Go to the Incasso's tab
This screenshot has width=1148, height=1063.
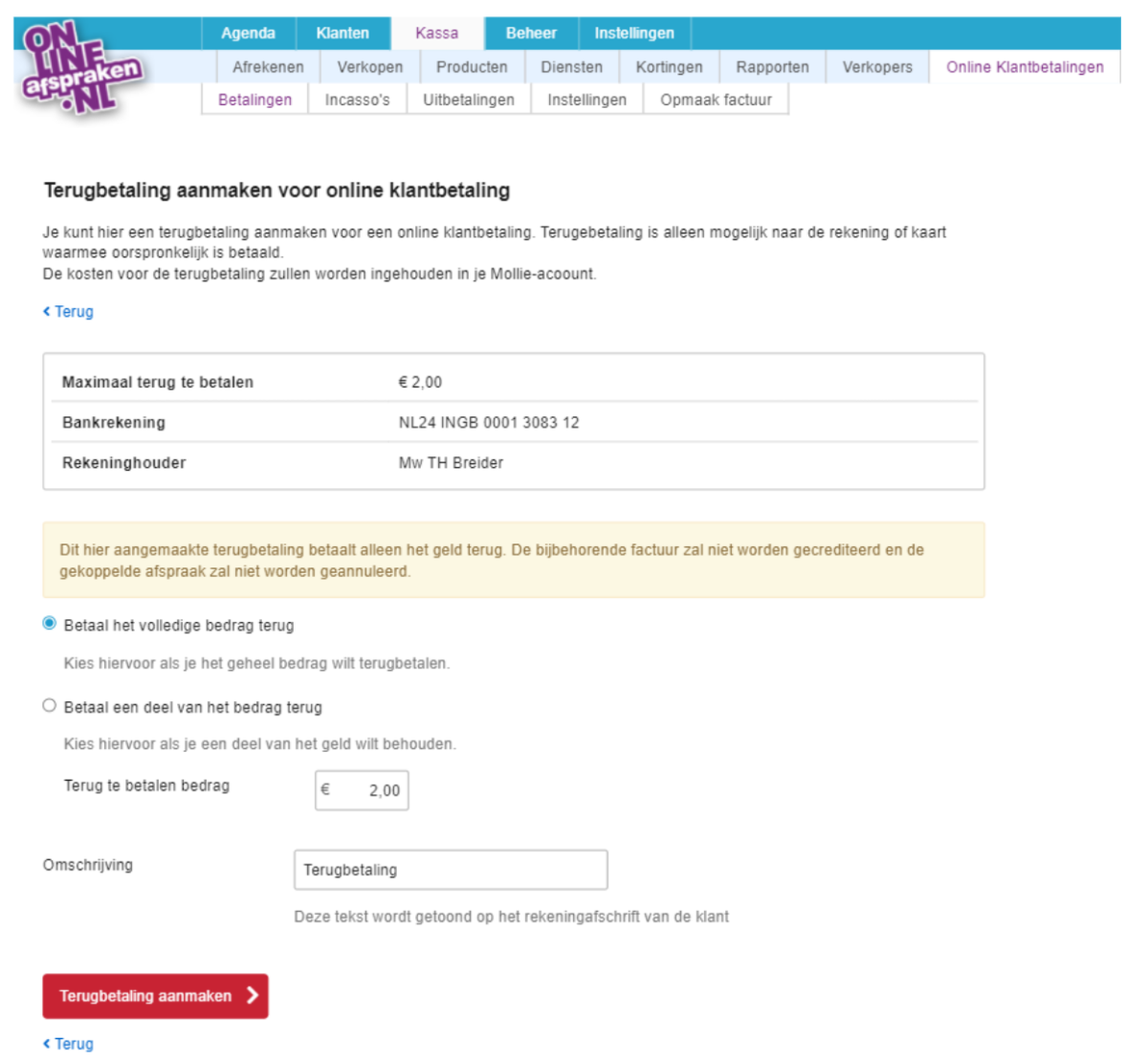[x=357, y=100]
